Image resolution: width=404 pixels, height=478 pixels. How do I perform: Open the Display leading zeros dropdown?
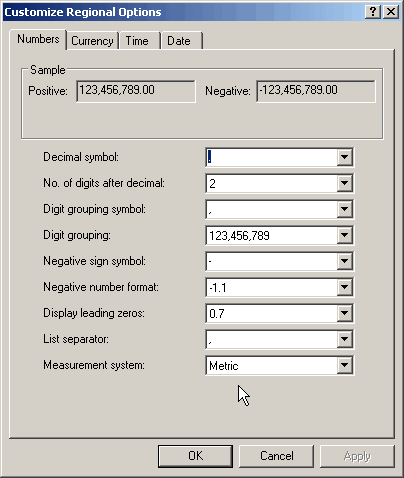344,313
